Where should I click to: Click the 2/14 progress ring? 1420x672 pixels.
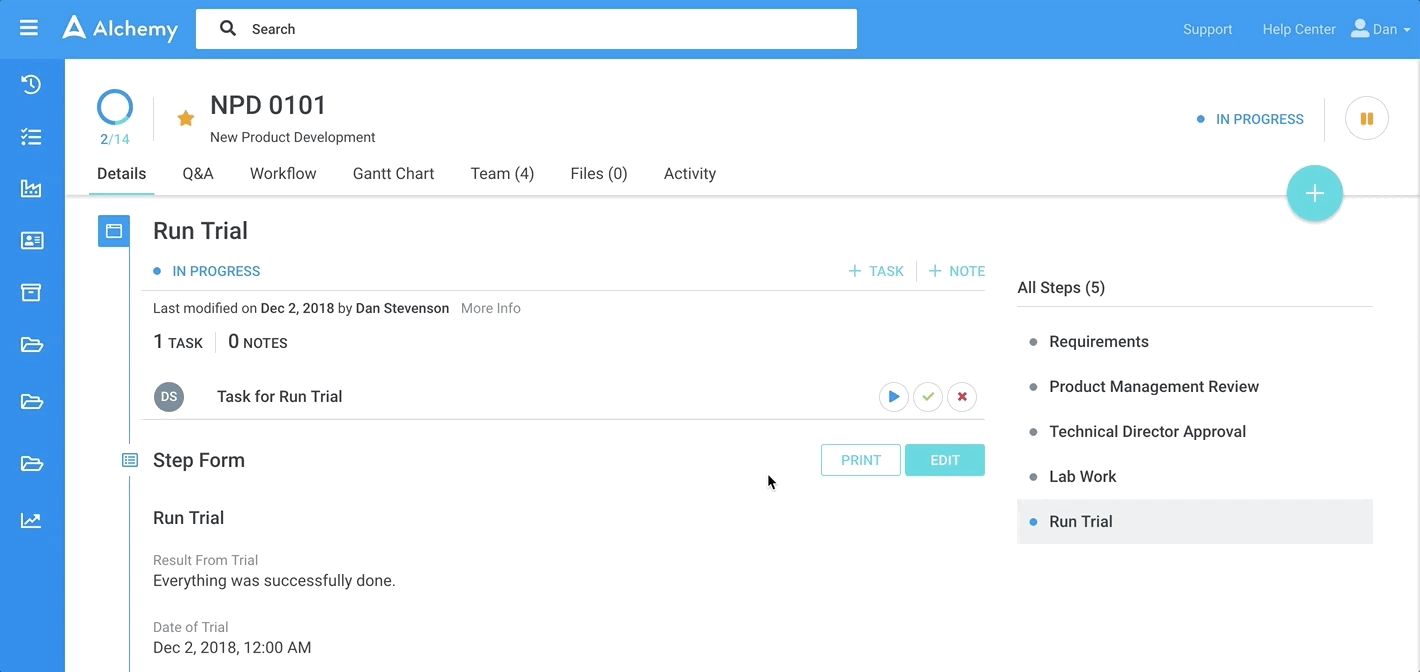click(x=114, y=108)
